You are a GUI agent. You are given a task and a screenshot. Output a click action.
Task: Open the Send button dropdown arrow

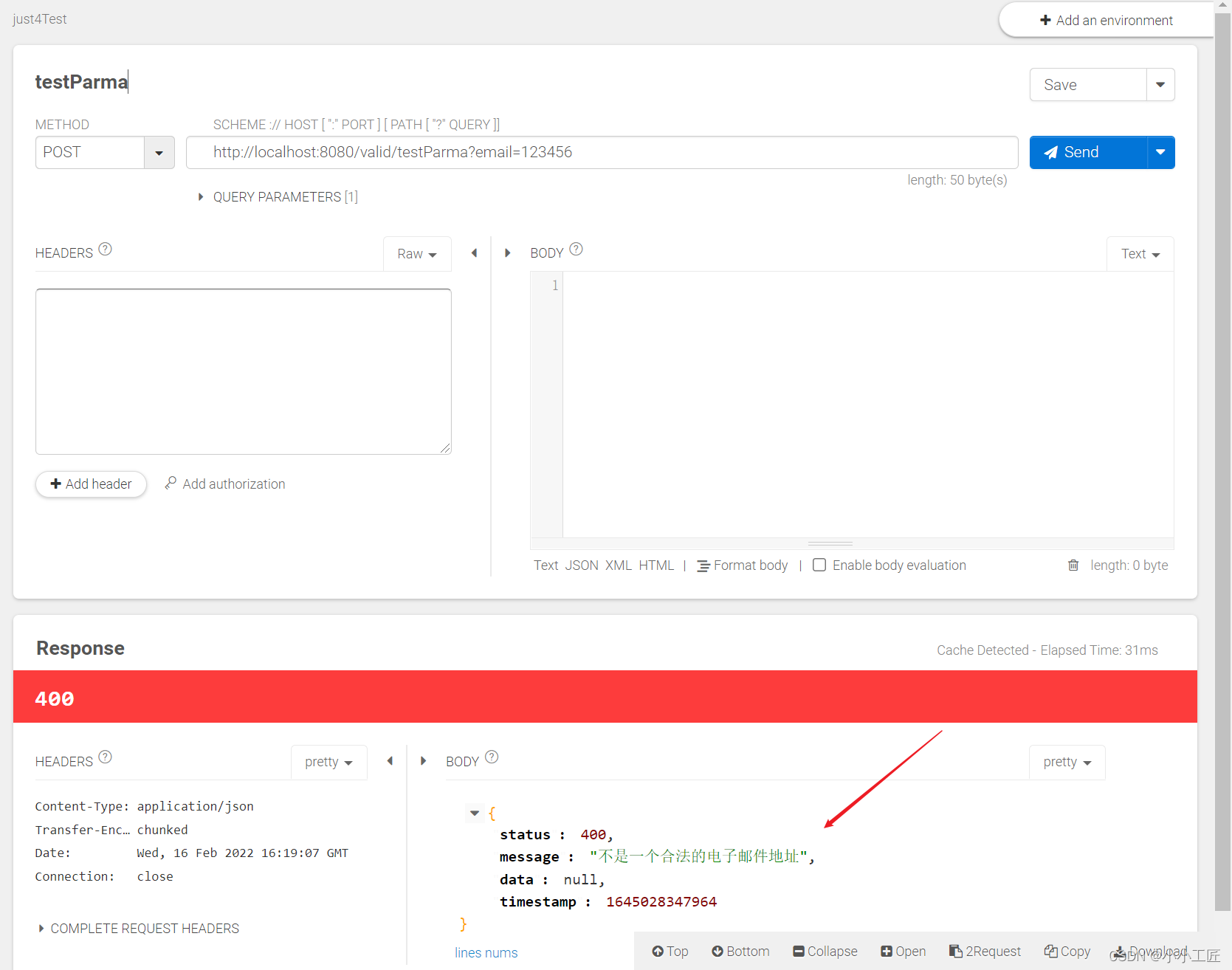pos(1160,152)
